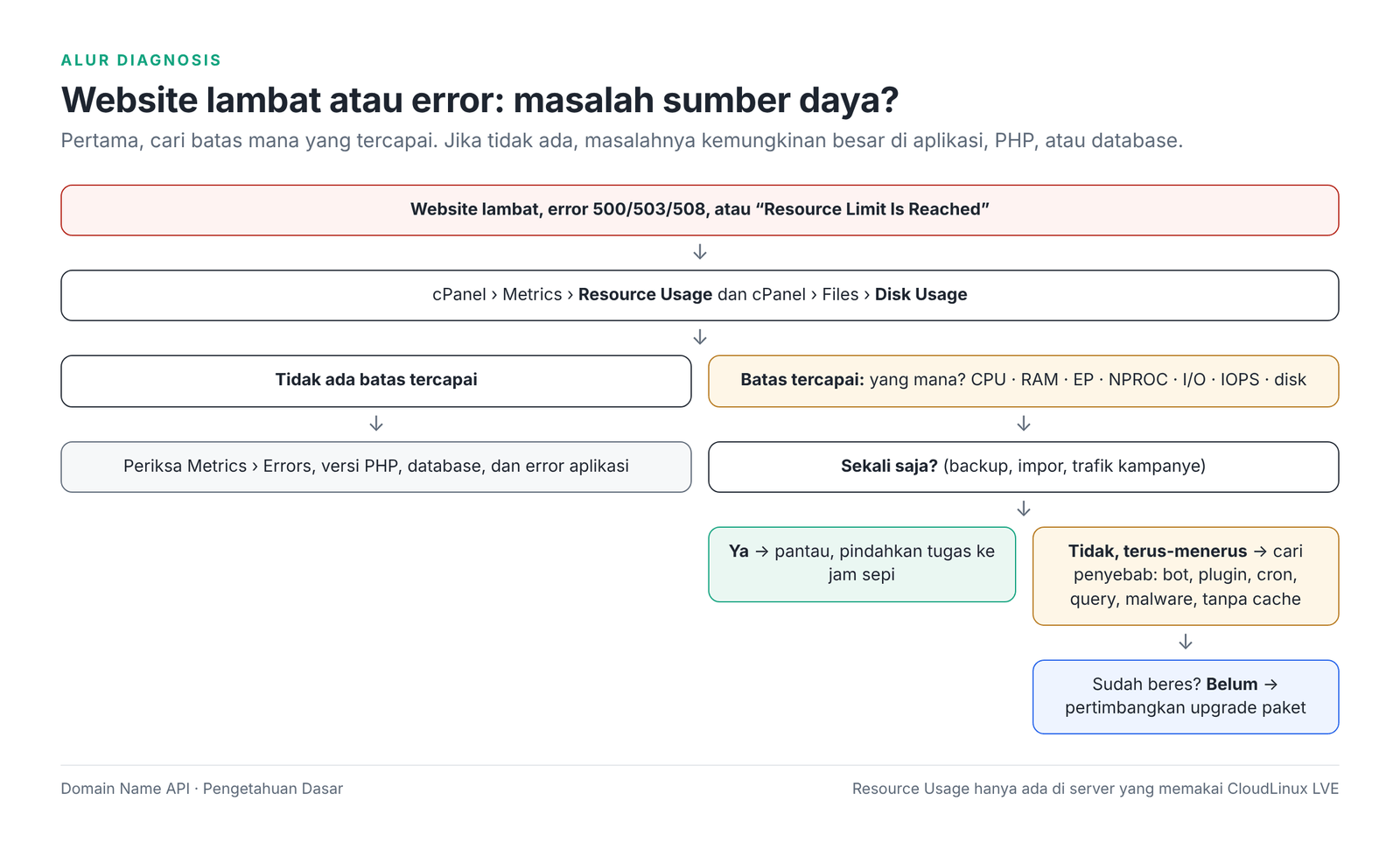Click the 'Sekali saja? (backup, impor, trafik kampanye)' box

1024,467
